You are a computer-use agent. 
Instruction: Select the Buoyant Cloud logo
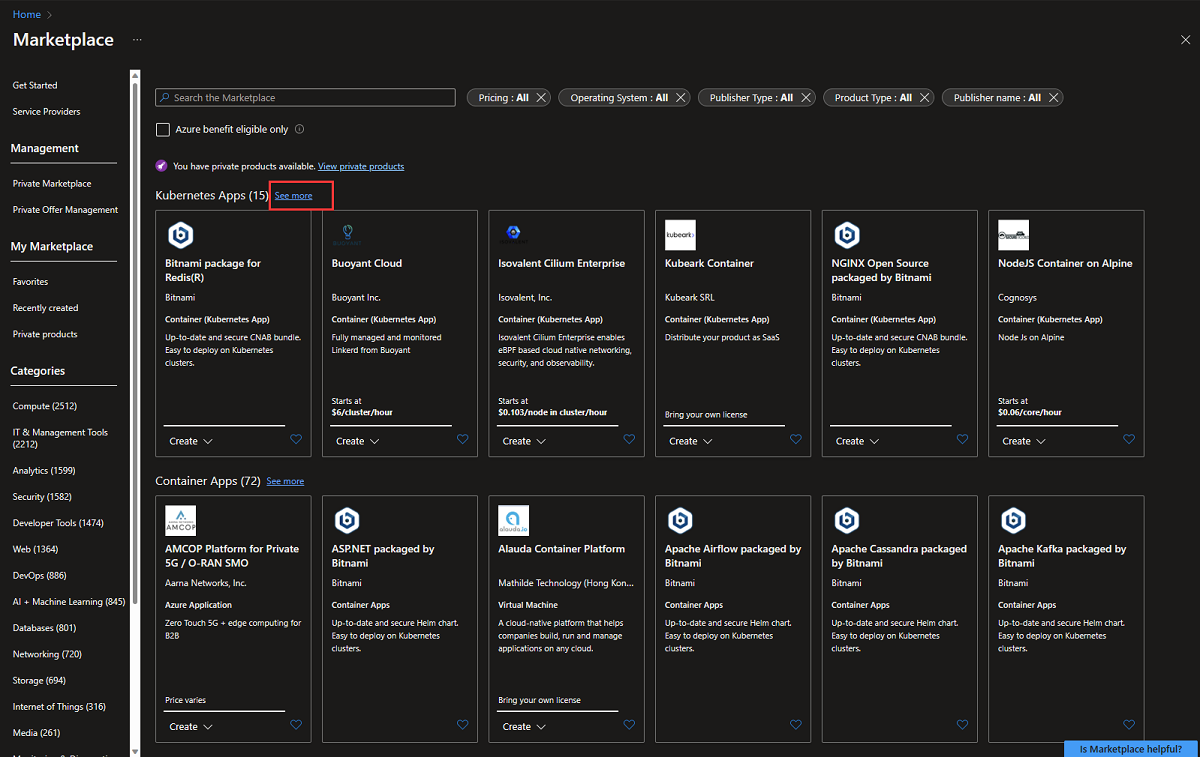347,234
